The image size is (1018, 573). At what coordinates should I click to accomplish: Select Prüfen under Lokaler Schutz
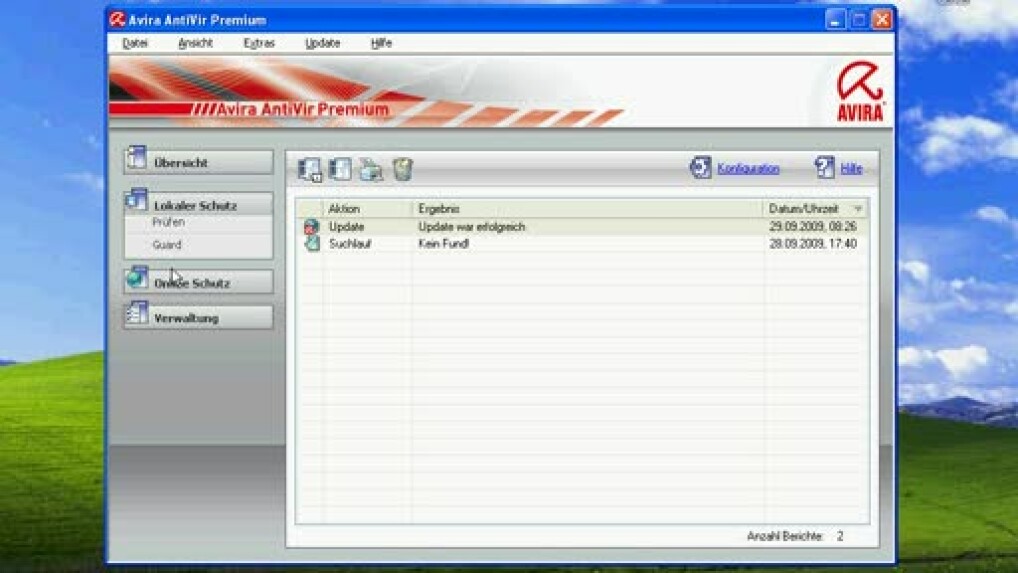click(x=169, y=223)
